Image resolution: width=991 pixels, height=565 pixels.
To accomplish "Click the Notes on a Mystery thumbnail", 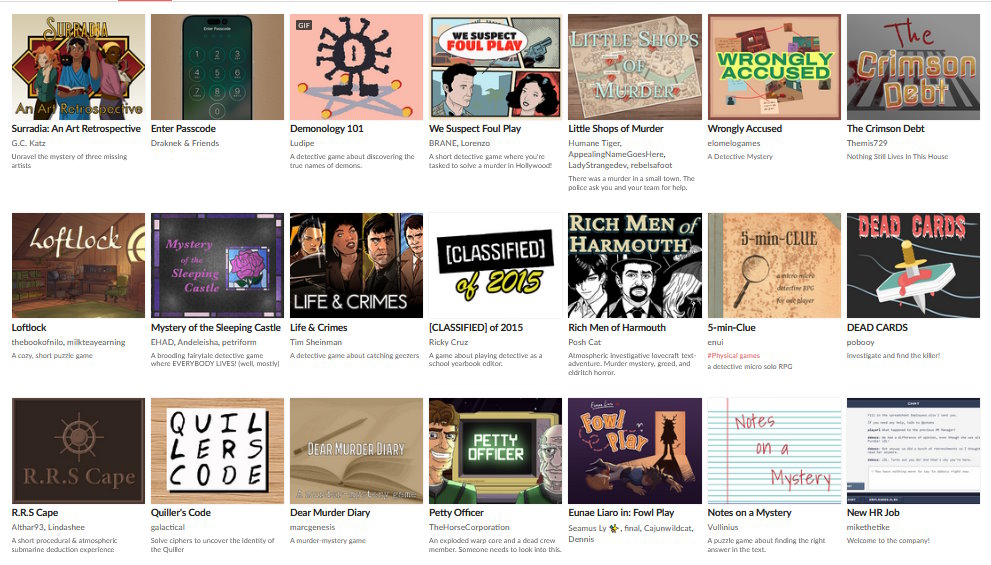I will pos(774,451).
